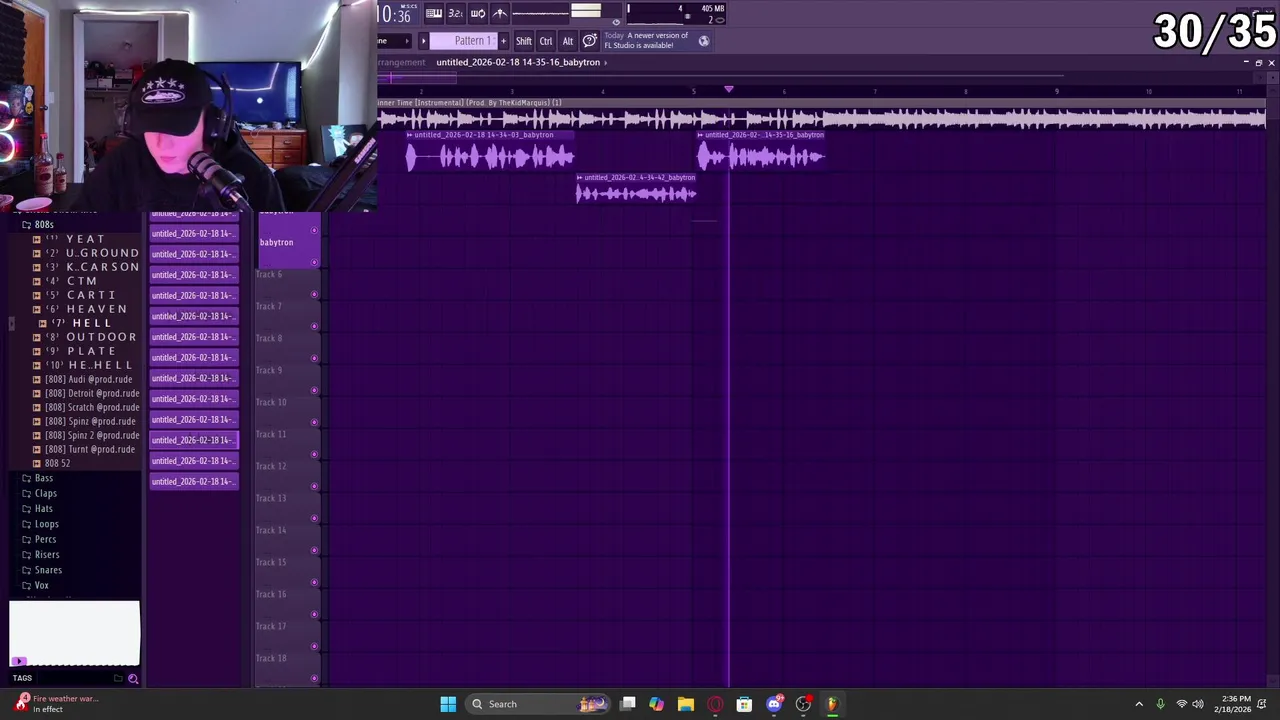Click the browser search magnifier icon
Image resolution: width=1280 pixels, height=720 pixels.
pos(133,679)
